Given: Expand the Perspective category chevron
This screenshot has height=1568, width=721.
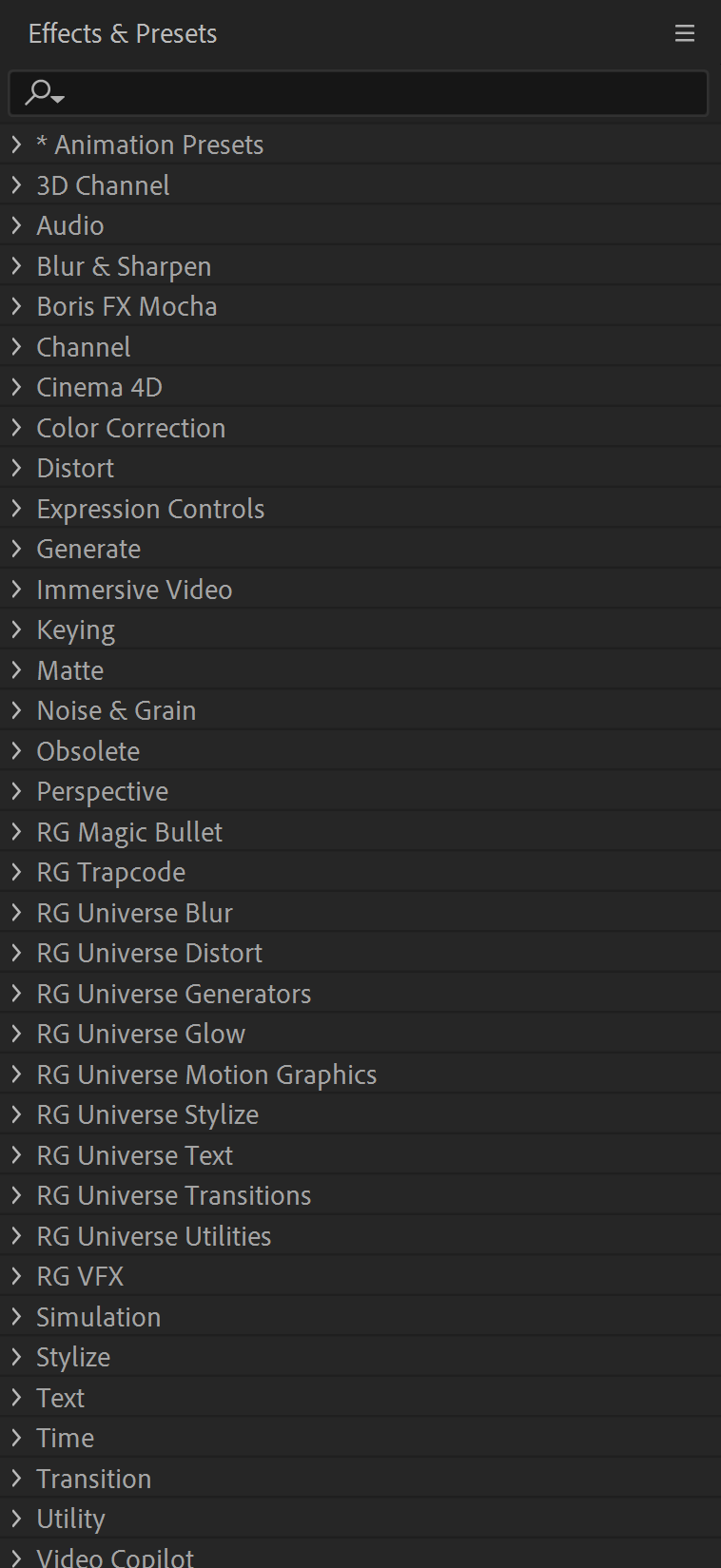Looking at the screenshot, I should click(16, 791).
